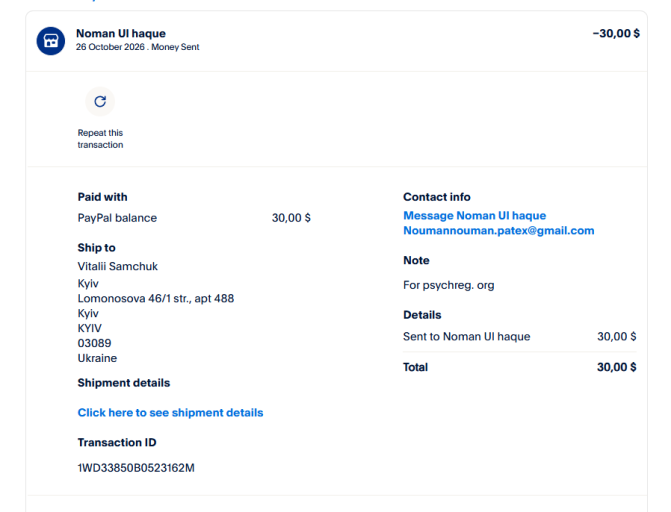Click the circular repeat arrow icon
The width and height of the screenshot is (671, 512).
click(100, 101)
